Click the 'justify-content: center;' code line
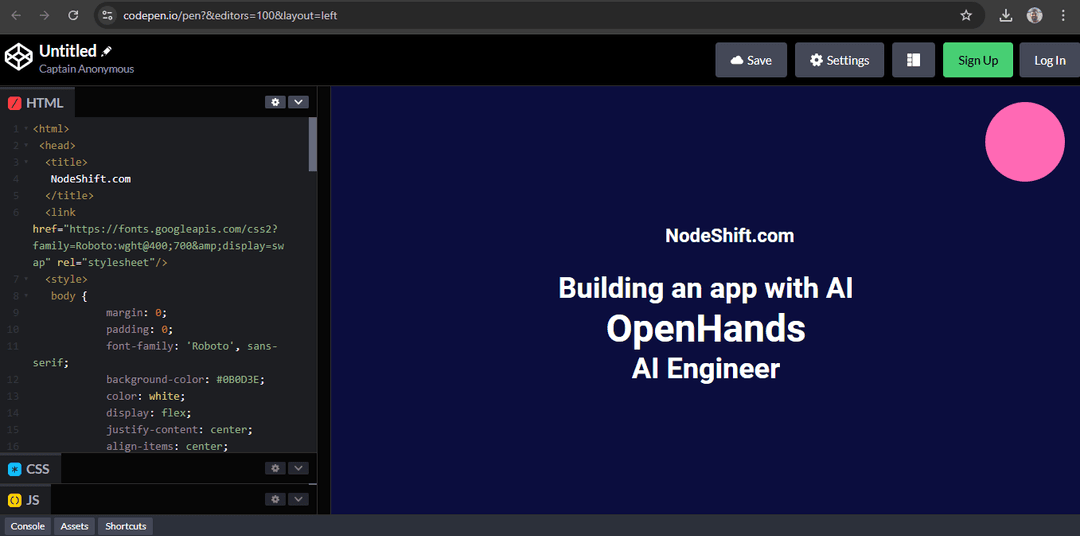The image size is (1080, 536). pyautogui.click(x=179, y=430)
